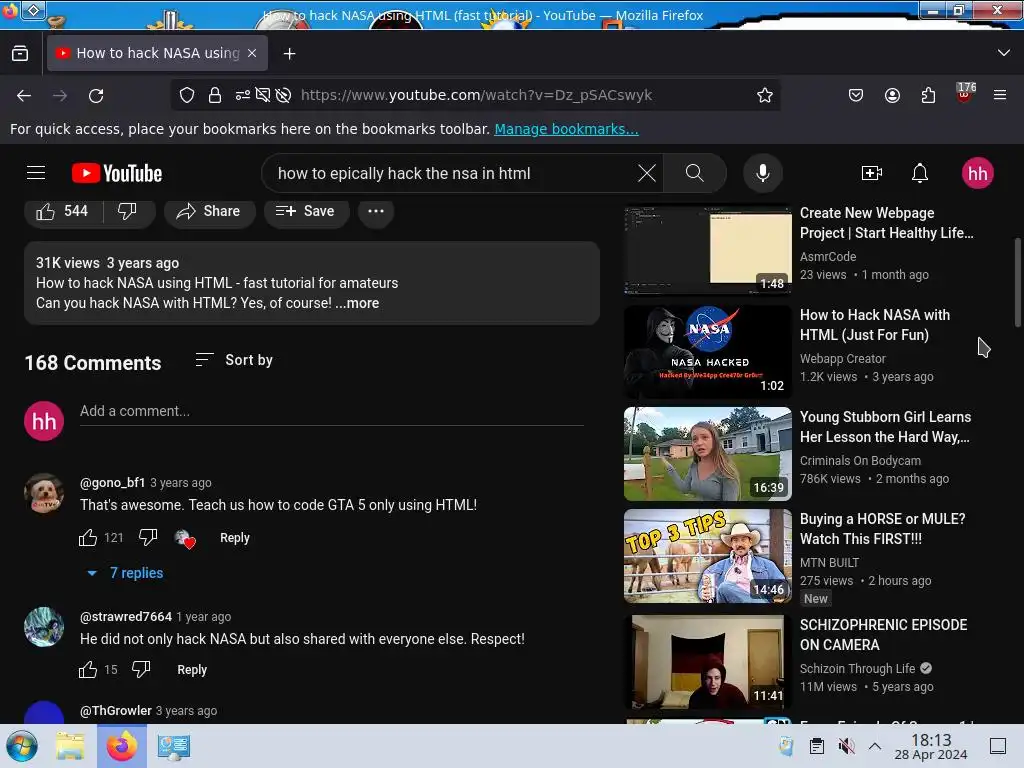Image resolution: width=1024 pixels, height=768 pixels.
Task: Open the list all tabs chevron
Action: [1004, 53]
